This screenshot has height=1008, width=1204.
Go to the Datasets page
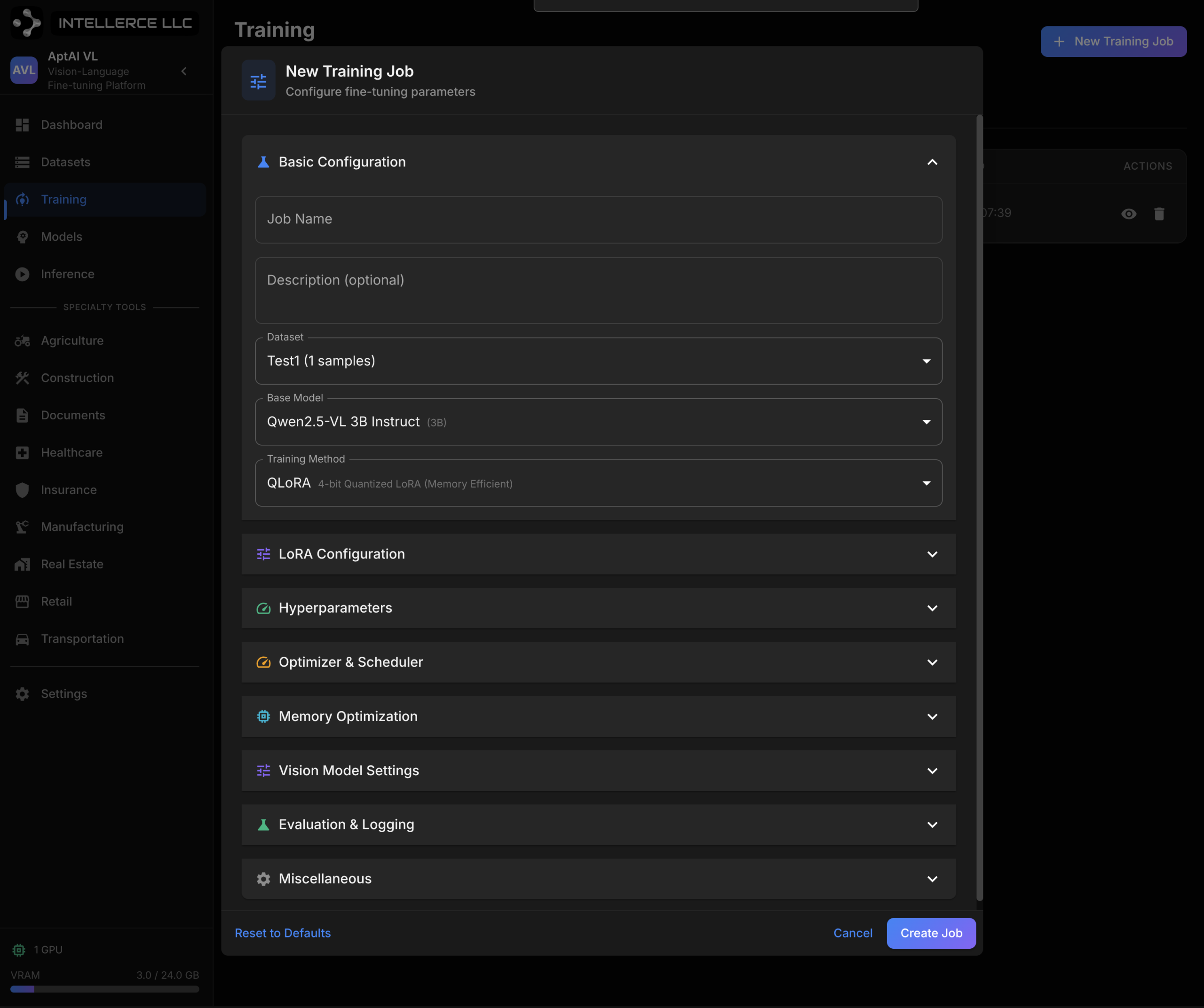[105, 162]
